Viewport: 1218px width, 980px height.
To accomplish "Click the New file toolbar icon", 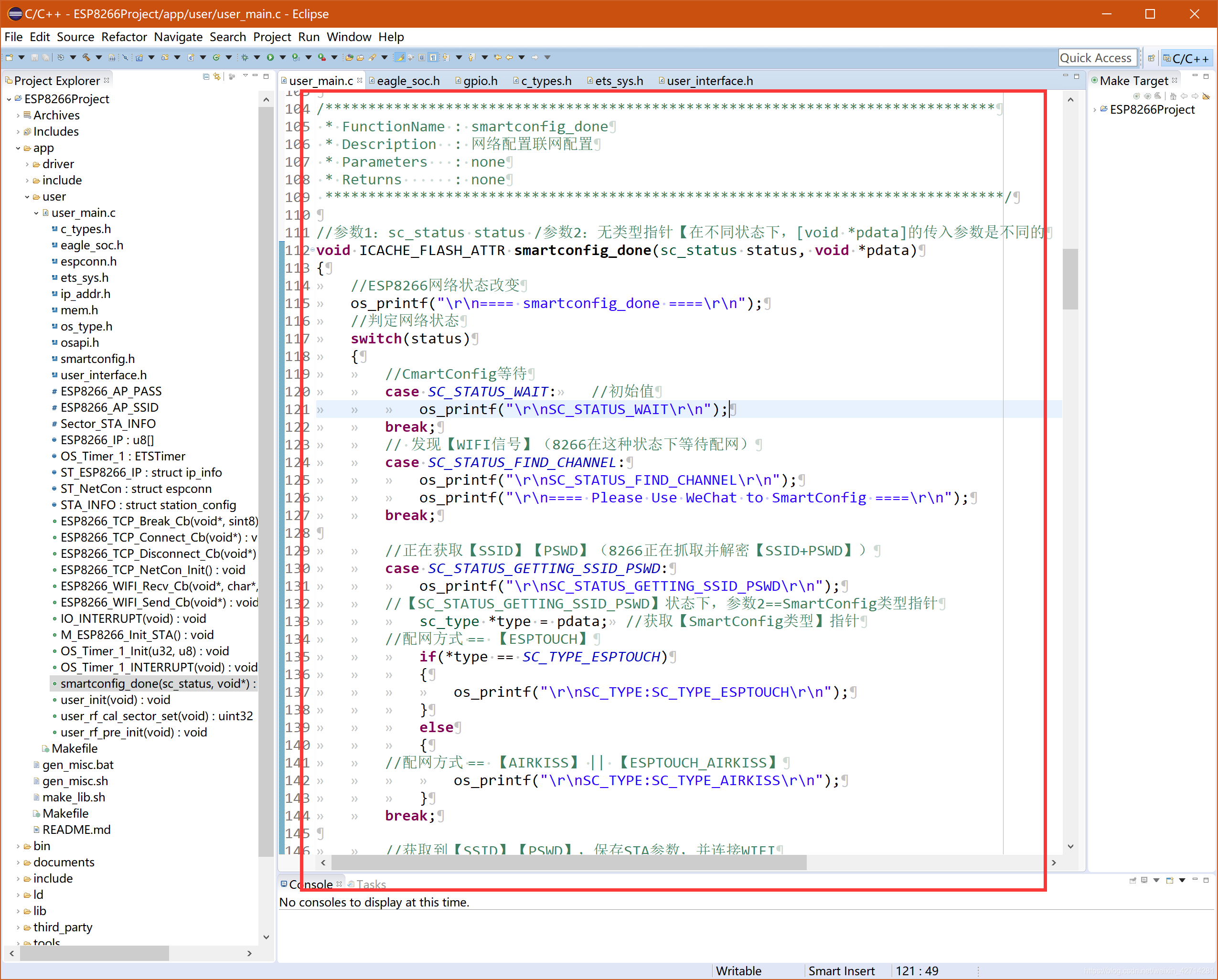I will pos(9,57).
